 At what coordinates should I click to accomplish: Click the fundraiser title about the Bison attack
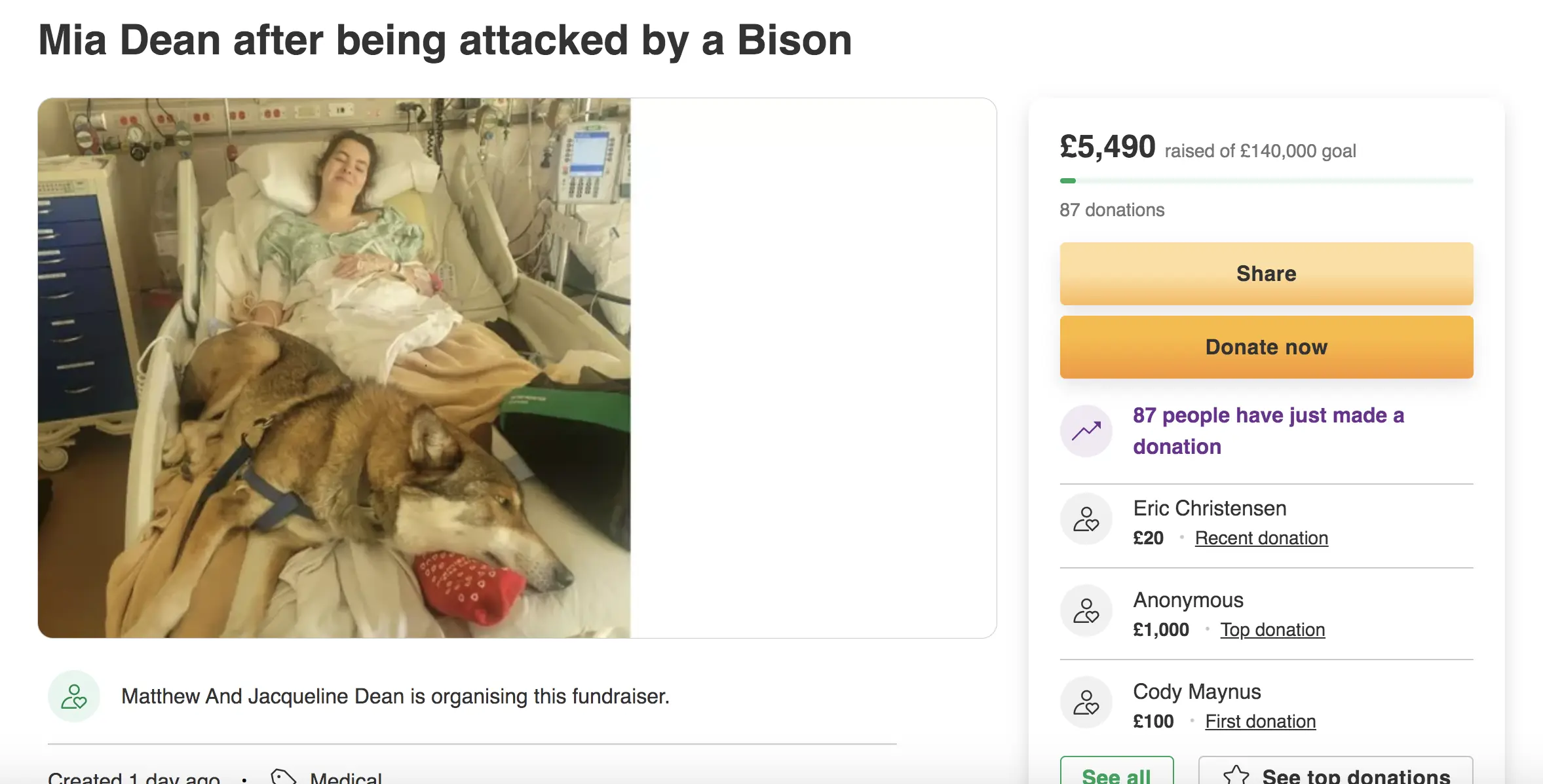[x=445, y=41]
